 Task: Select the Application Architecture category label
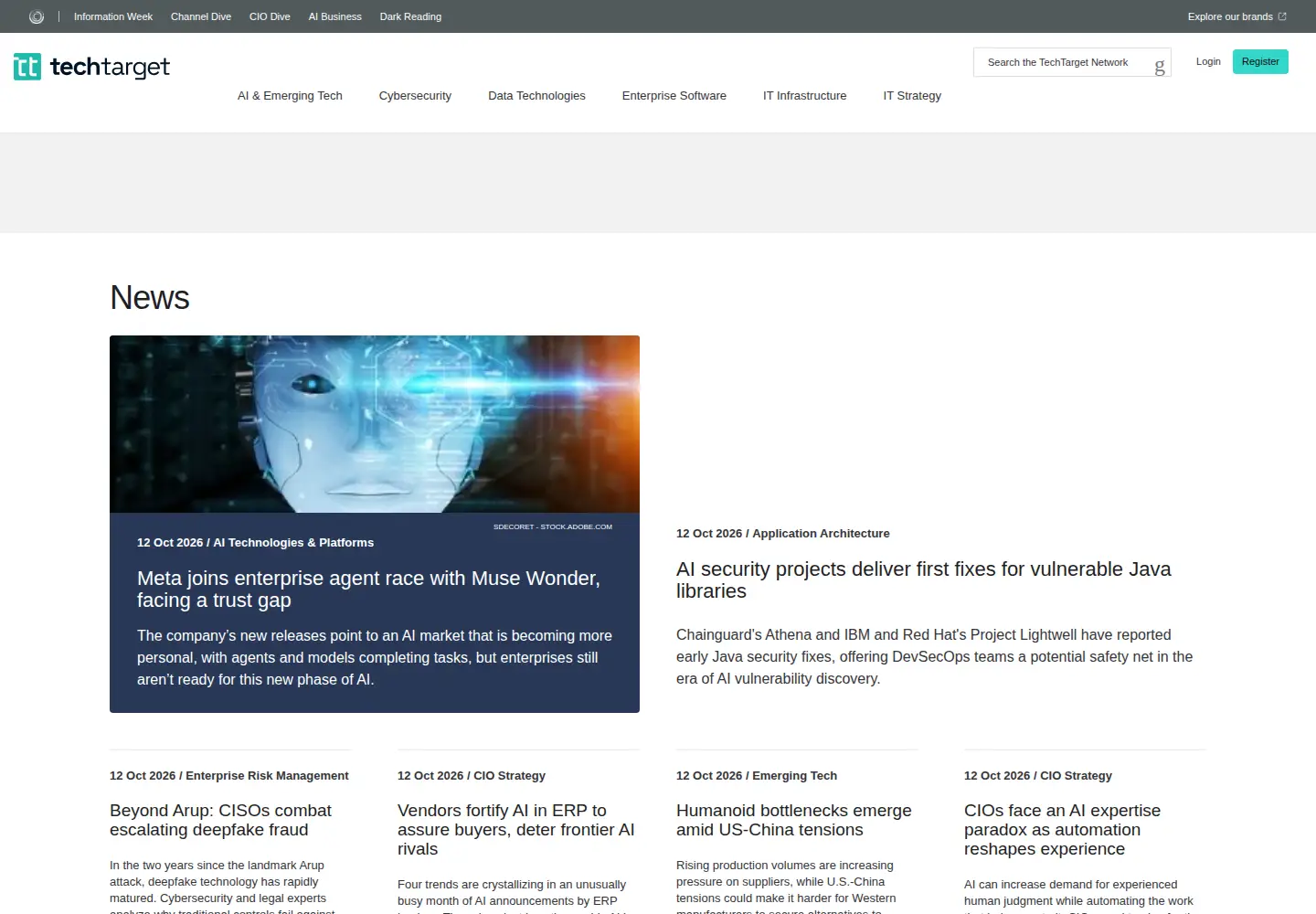[821, 533]
